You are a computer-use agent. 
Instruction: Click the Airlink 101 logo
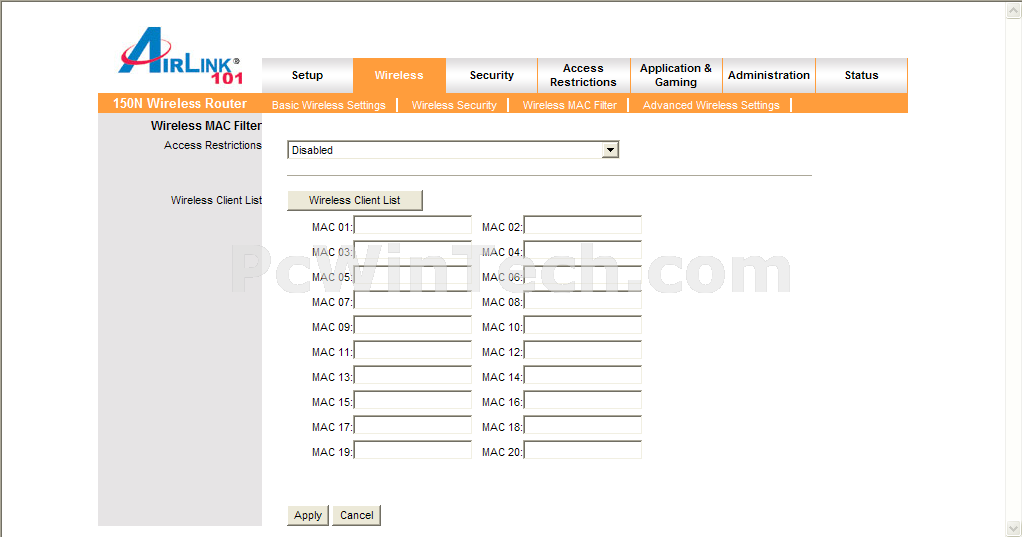(181, 56)
